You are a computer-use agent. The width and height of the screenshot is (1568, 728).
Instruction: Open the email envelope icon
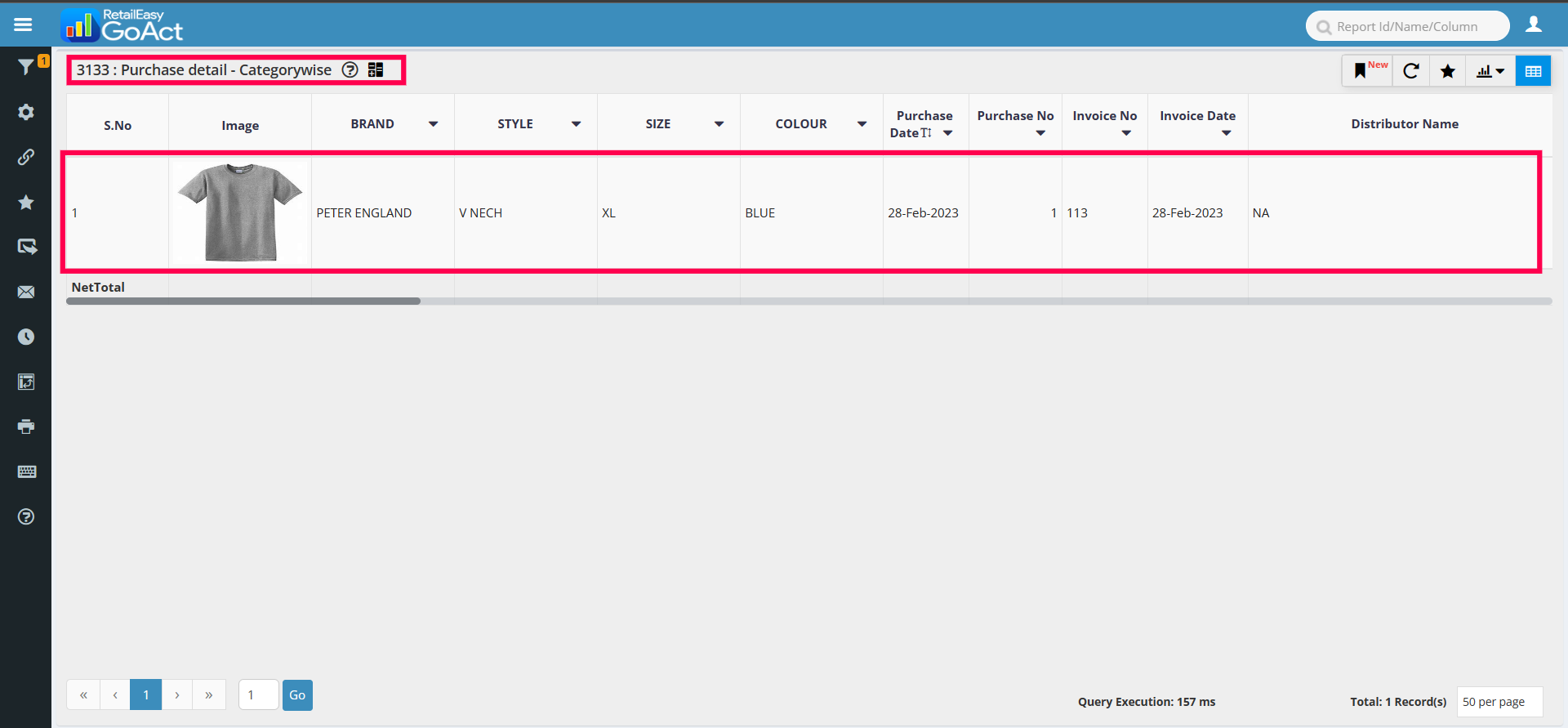click(x=26, y=292)
